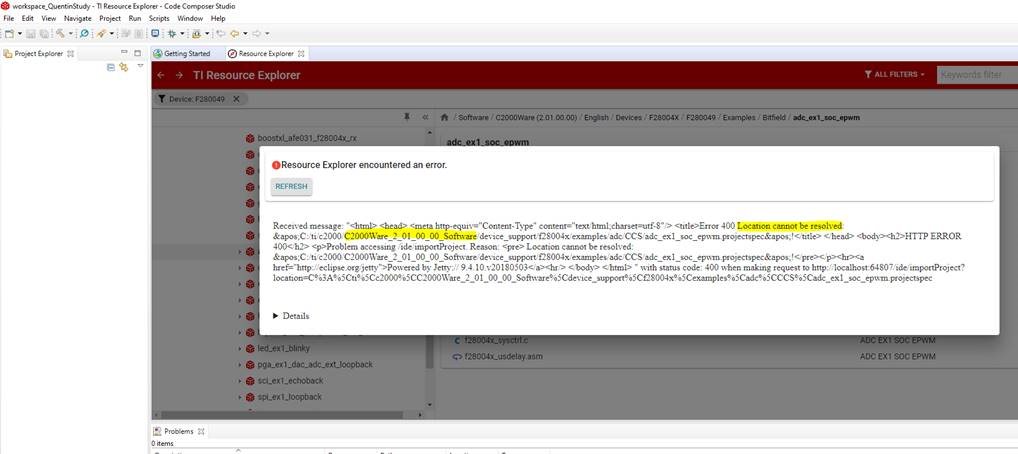The image size is (1018, 454).
Task: Remove the Device: F280049 filter chip
Action: (236, 99)
